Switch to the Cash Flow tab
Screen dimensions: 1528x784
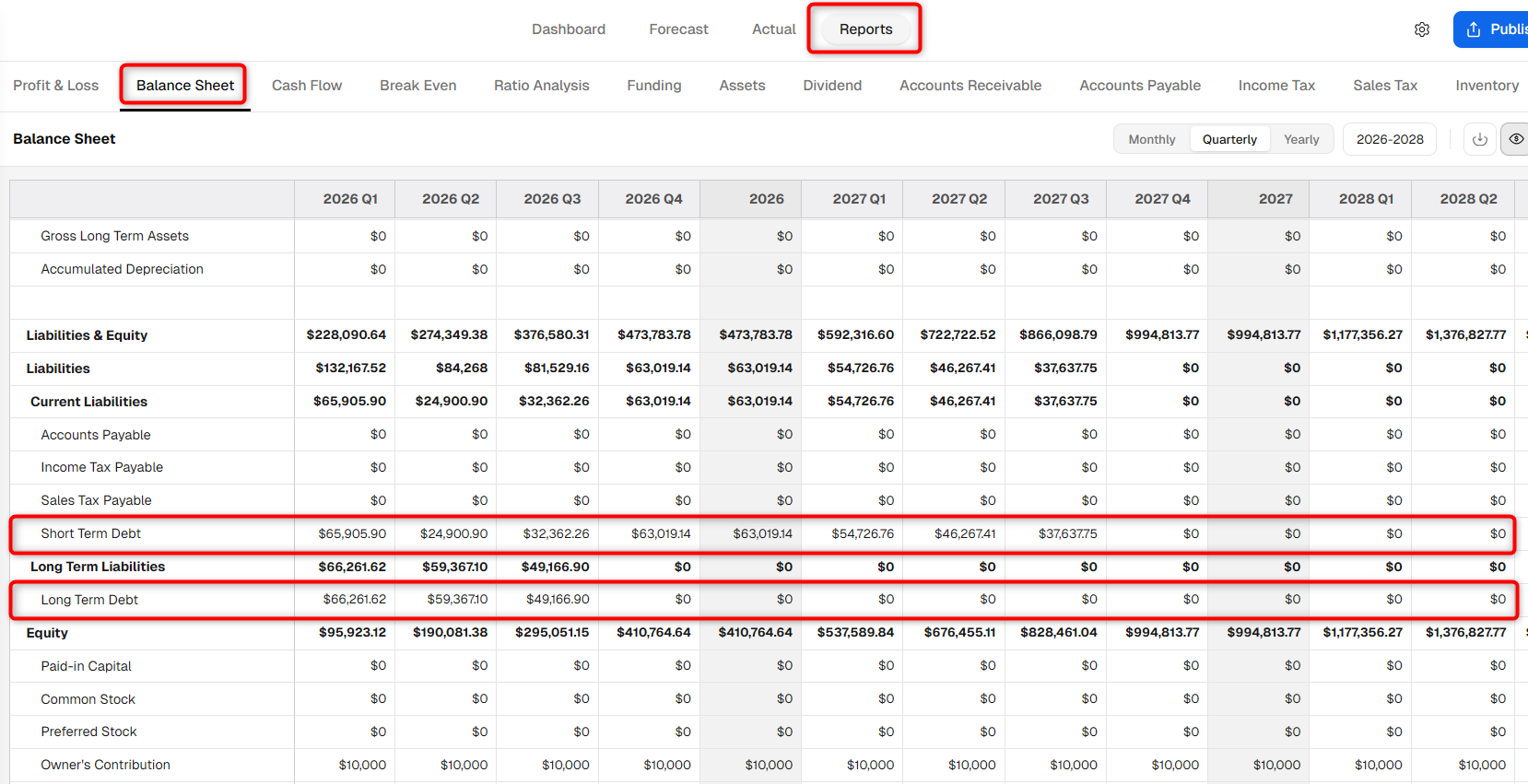click(307, 86)
